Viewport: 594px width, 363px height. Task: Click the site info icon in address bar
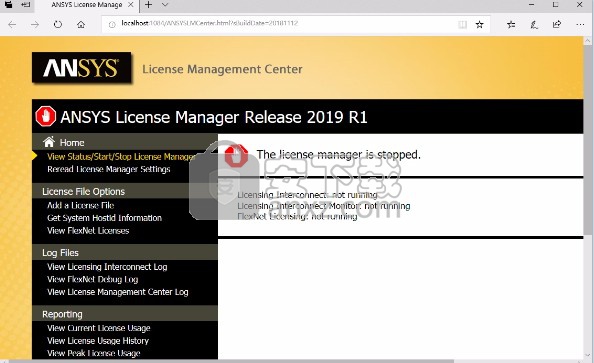pyautogui.click(x=112, y=25)
